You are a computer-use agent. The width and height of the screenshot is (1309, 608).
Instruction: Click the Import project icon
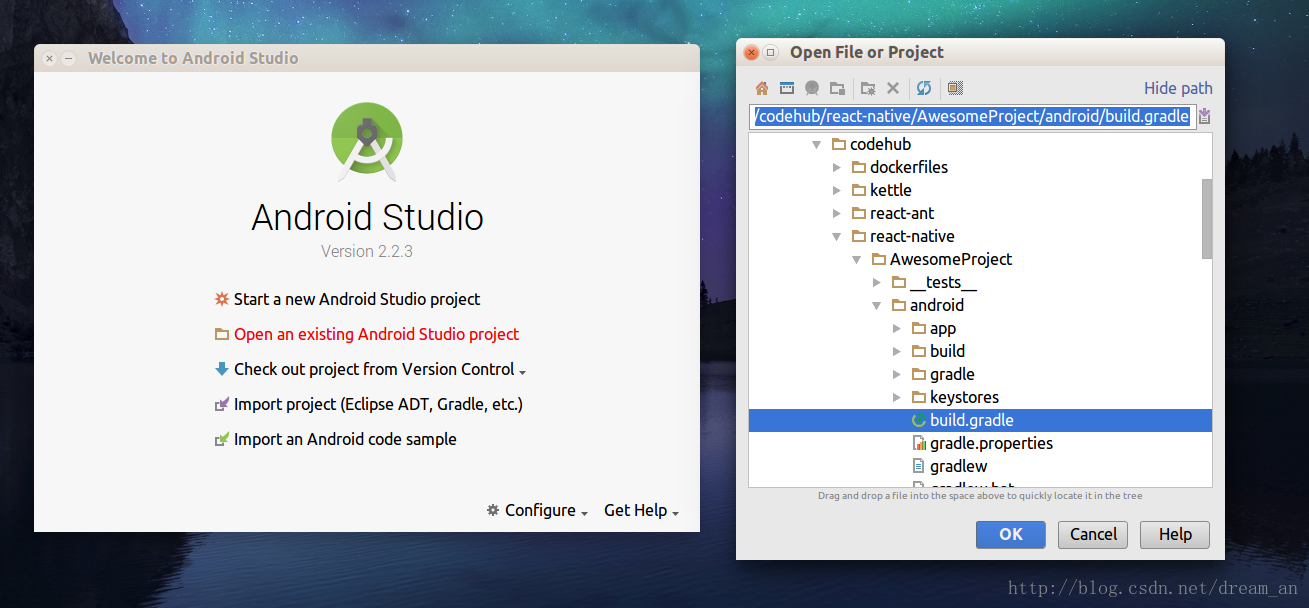pos(222,404)
